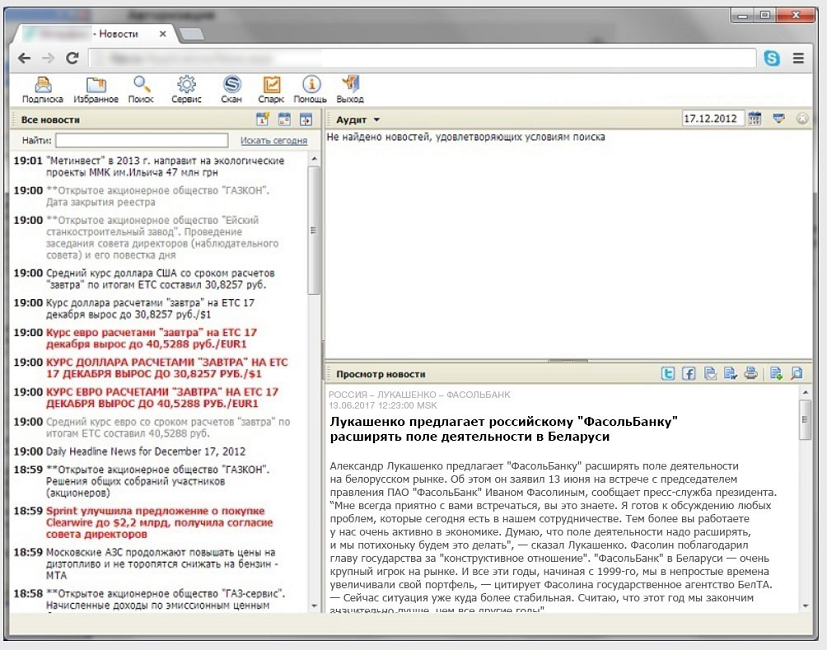Screen dimensions: 827x650
Task: Open a new browser tab
Action: tap(191, 34)
